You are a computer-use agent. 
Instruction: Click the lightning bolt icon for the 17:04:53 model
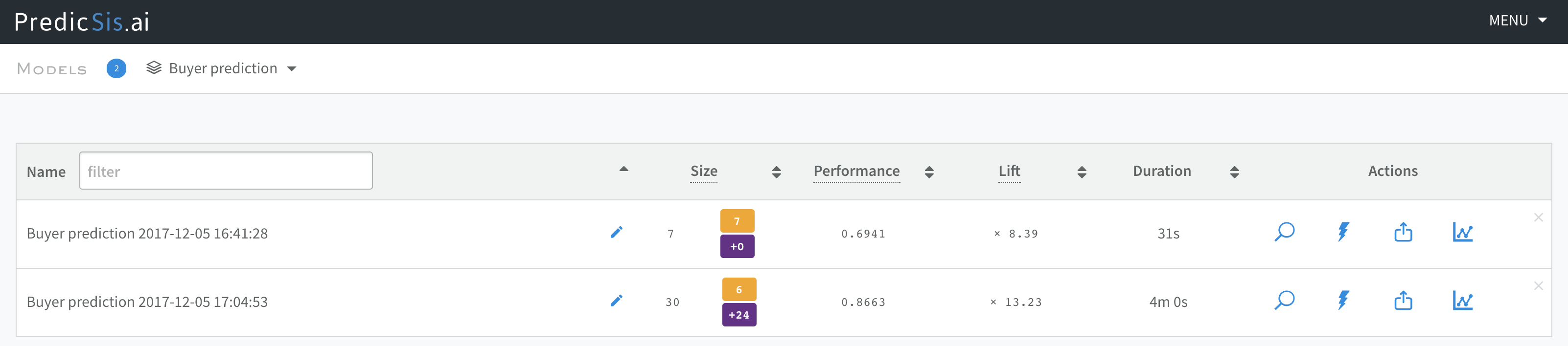(1343, 301)
